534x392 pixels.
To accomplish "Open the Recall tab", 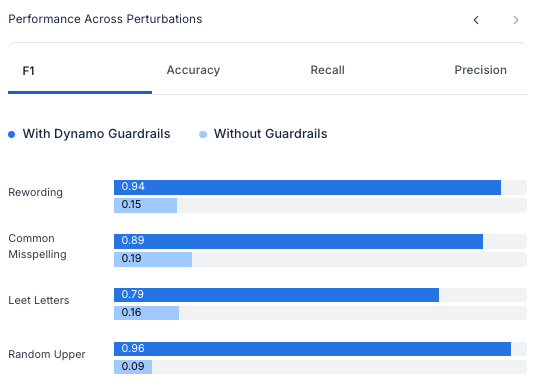I will [x=327, y=70].
